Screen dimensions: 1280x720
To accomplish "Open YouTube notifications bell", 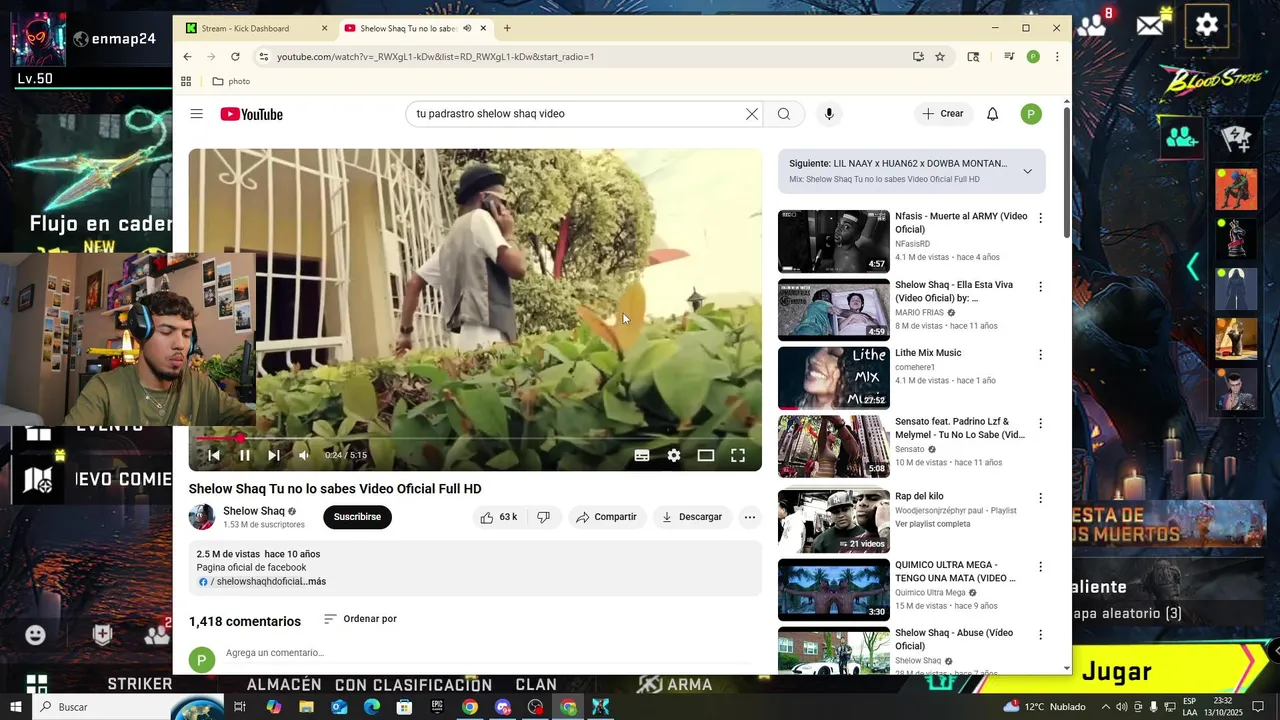I will point(992,114).
